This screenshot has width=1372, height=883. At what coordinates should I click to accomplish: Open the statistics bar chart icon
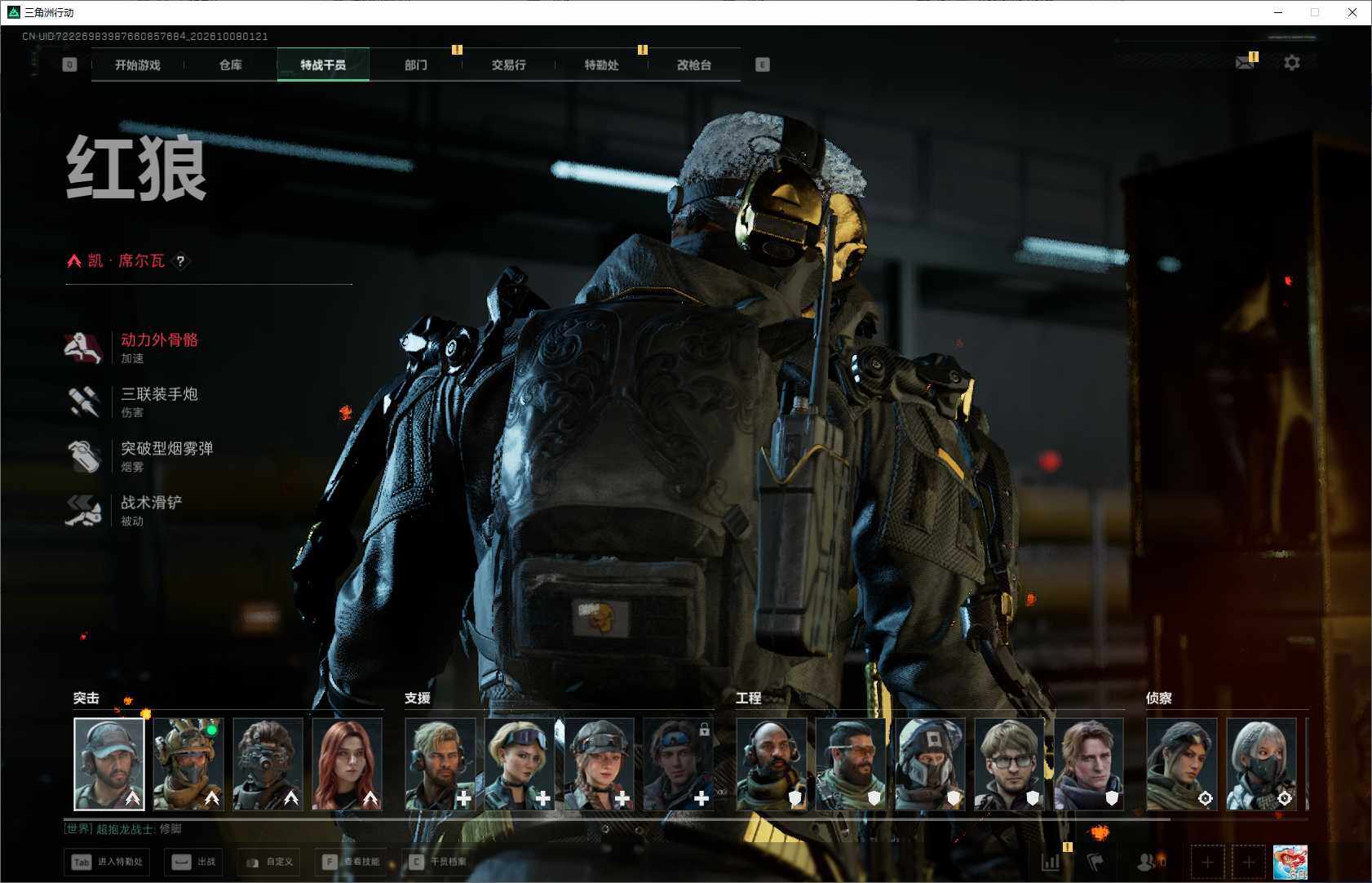click(1051, 862)
